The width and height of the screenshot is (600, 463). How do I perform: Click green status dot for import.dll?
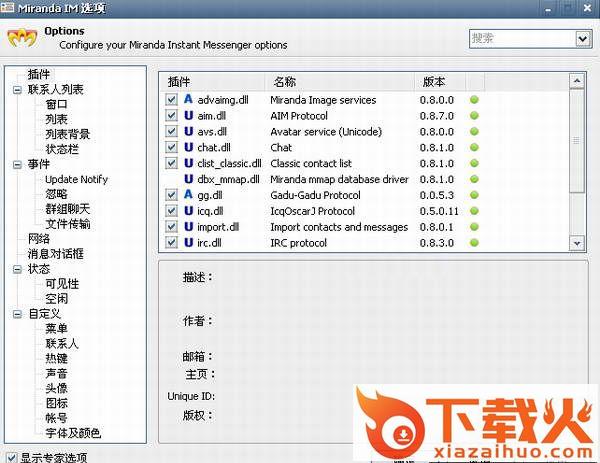(x=474, y=227)
